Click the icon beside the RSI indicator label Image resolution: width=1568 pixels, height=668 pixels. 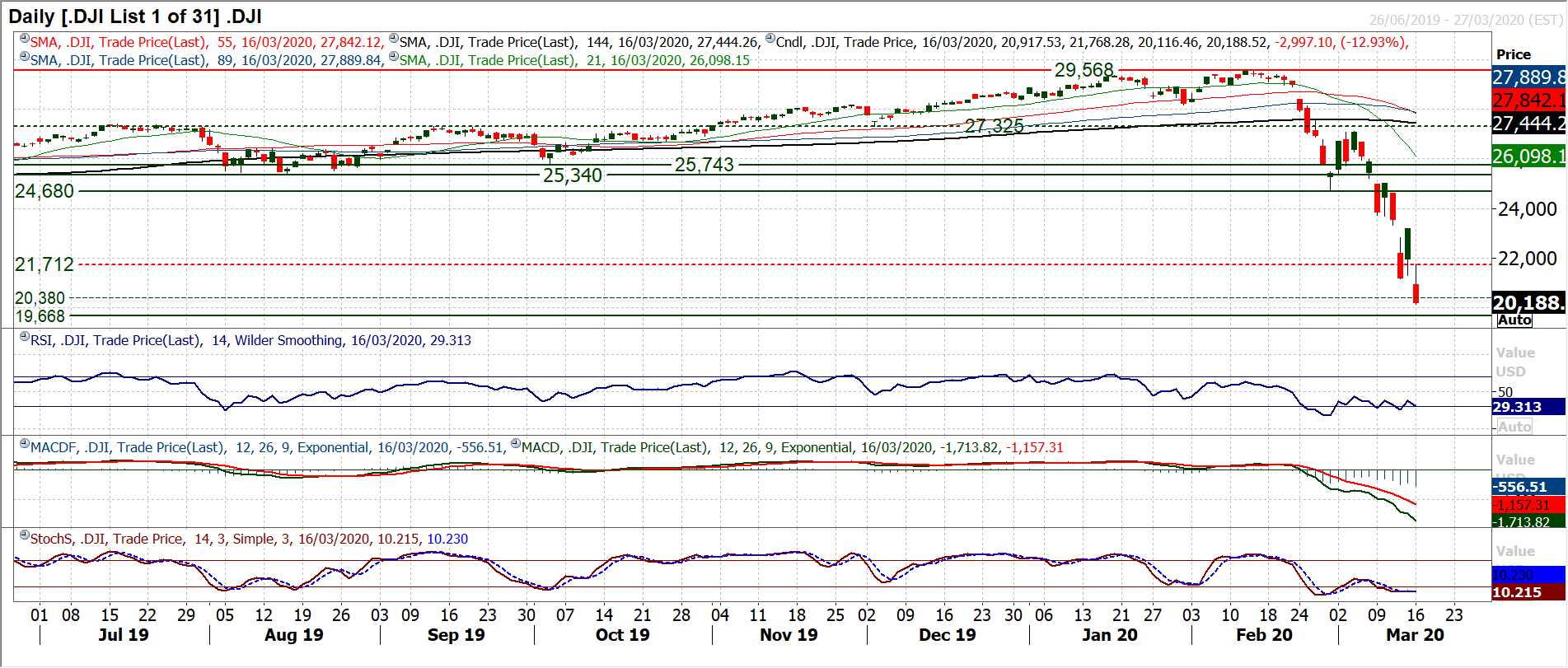tap(25, 337)
